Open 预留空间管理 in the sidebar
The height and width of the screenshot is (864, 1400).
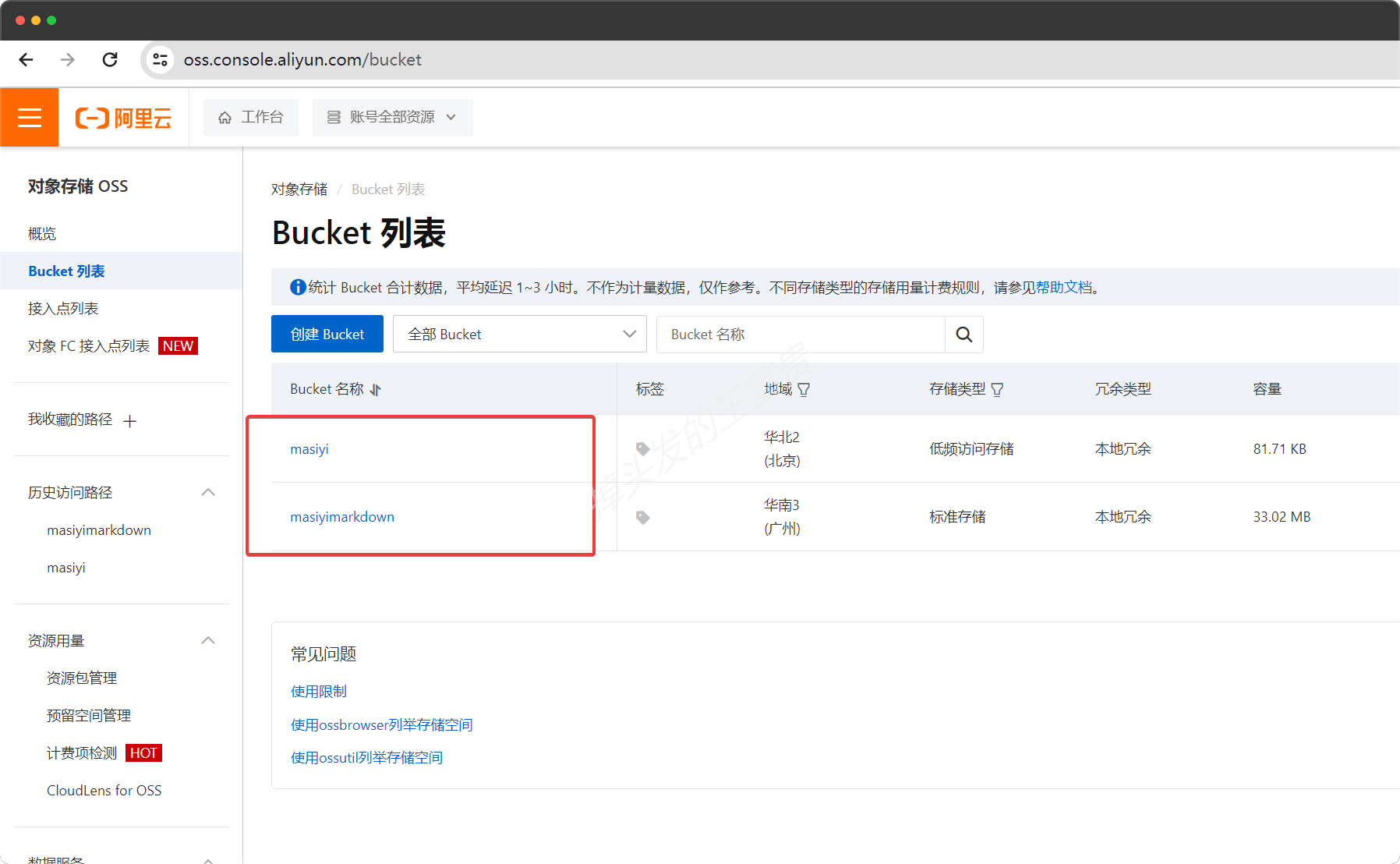(x=89, y=716)
